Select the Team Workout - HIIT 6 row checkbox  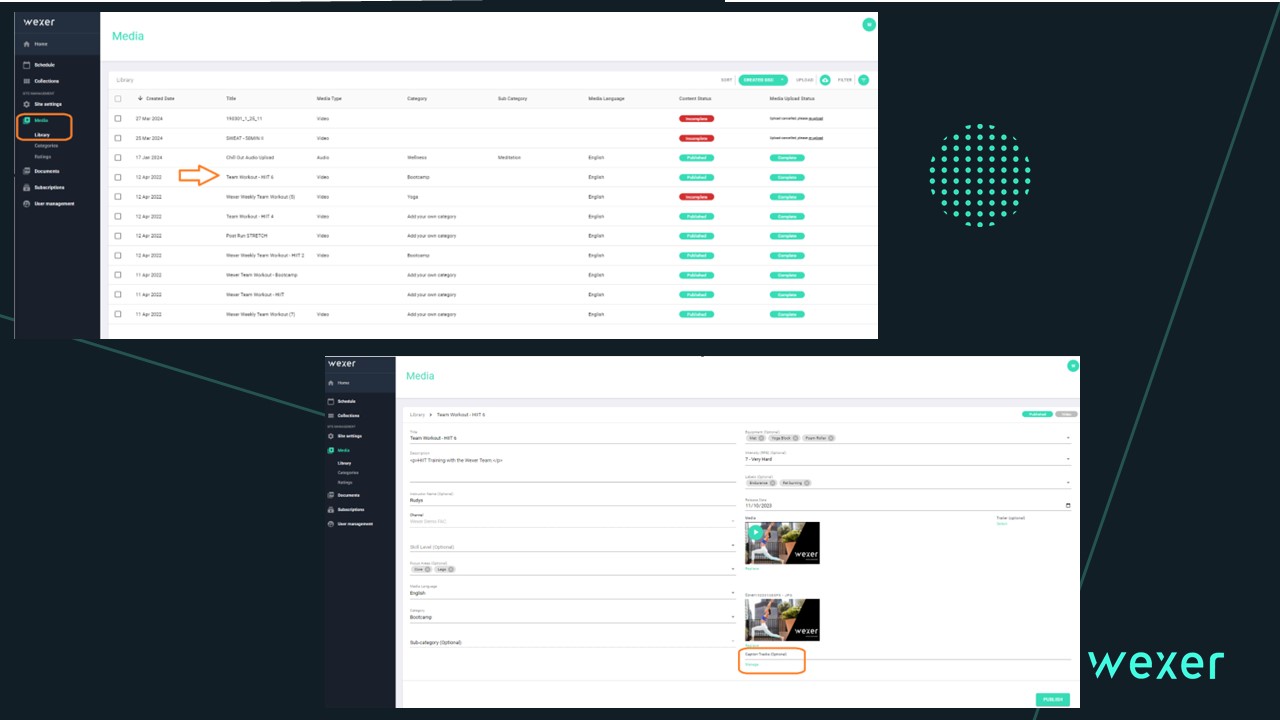coord(118,177)
